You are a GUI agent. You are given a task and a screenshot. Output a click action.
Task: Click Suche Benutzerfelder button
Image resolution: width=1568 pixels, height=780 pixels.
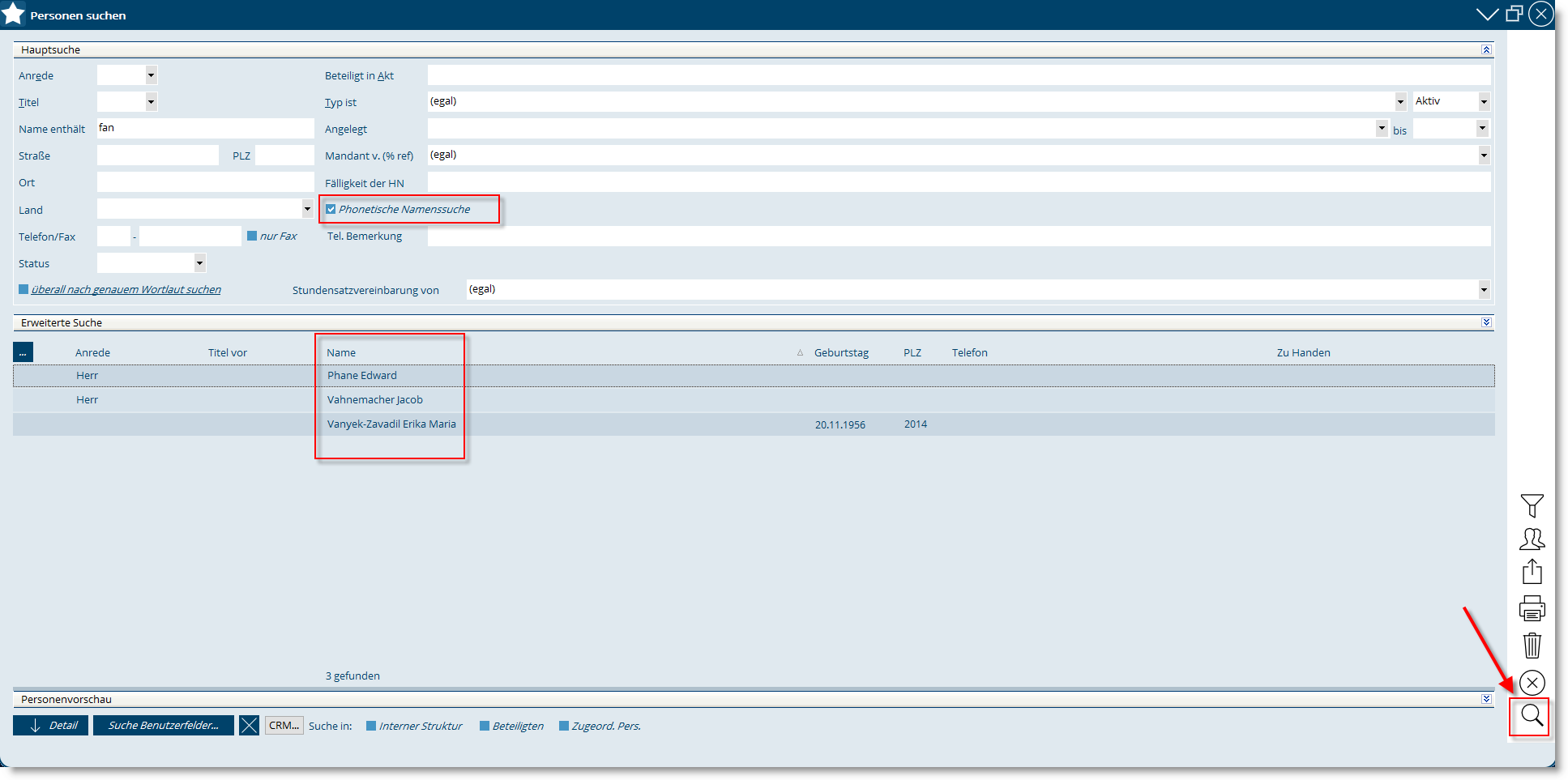click(x=164, y=726)
